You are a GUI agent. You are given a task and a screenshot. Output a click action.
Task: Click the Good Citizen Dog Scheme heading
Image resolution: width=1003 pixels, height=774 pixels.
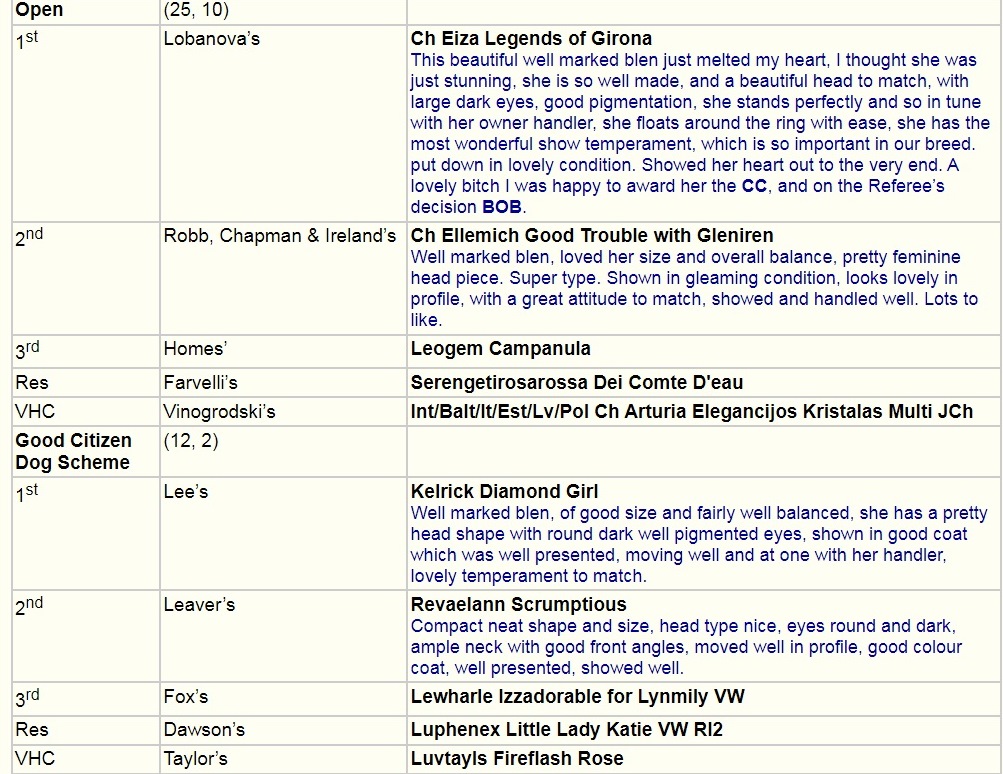pyautogui.click(x=73, y=452)
